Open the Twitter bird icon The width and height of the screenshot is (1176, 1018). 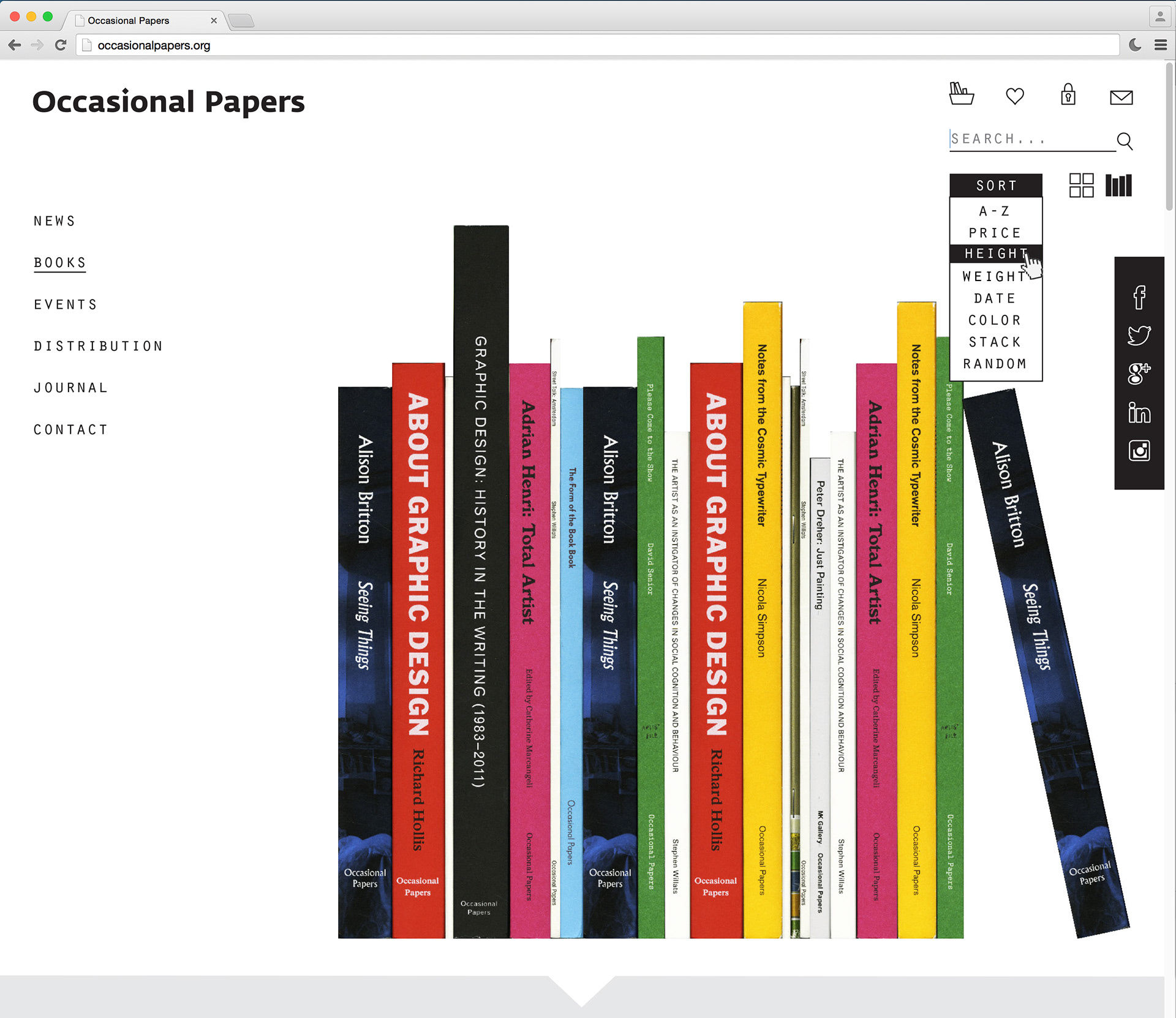point(1139,335)
